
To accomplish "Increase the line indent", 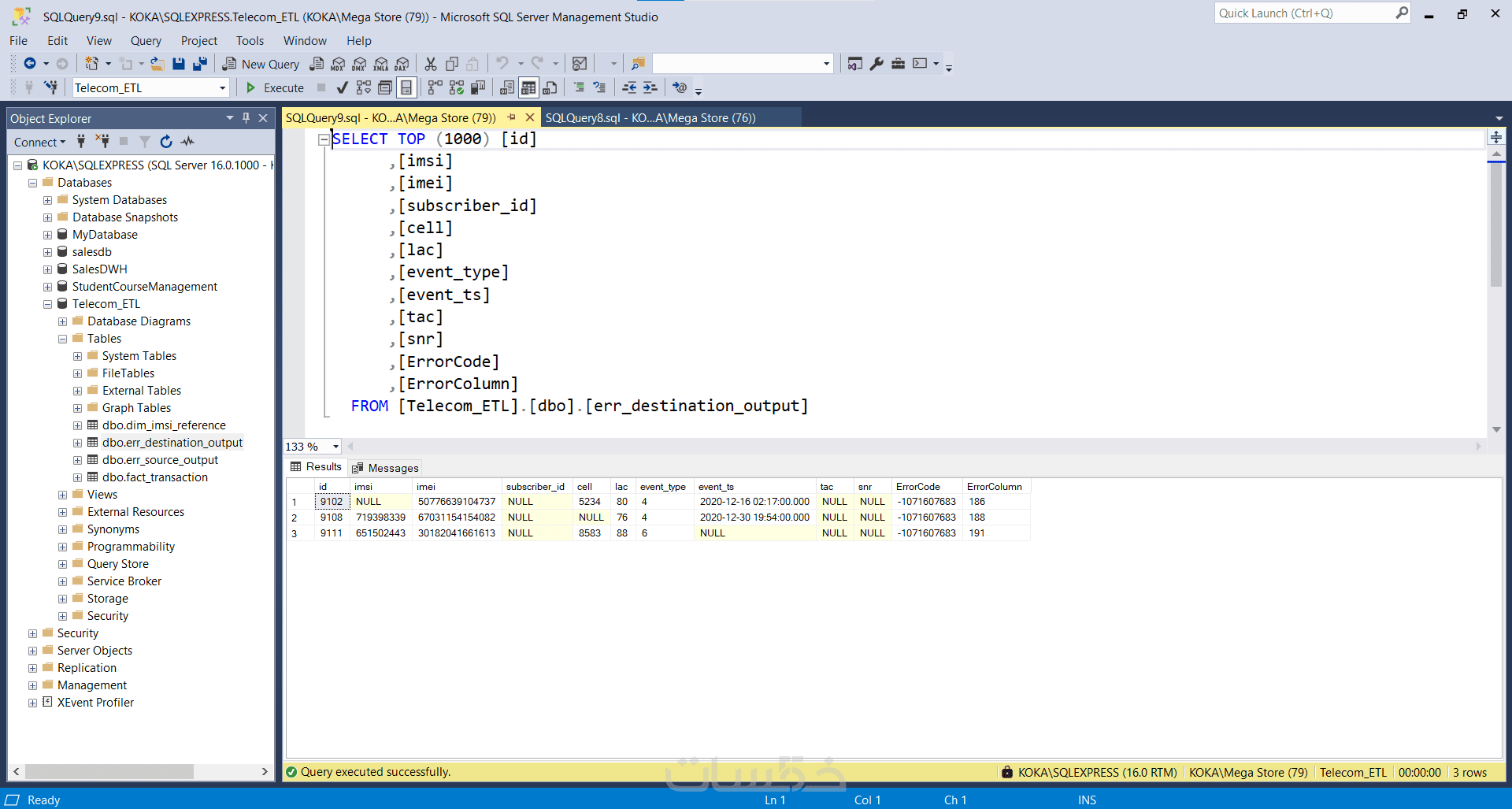I will point(650,87).
